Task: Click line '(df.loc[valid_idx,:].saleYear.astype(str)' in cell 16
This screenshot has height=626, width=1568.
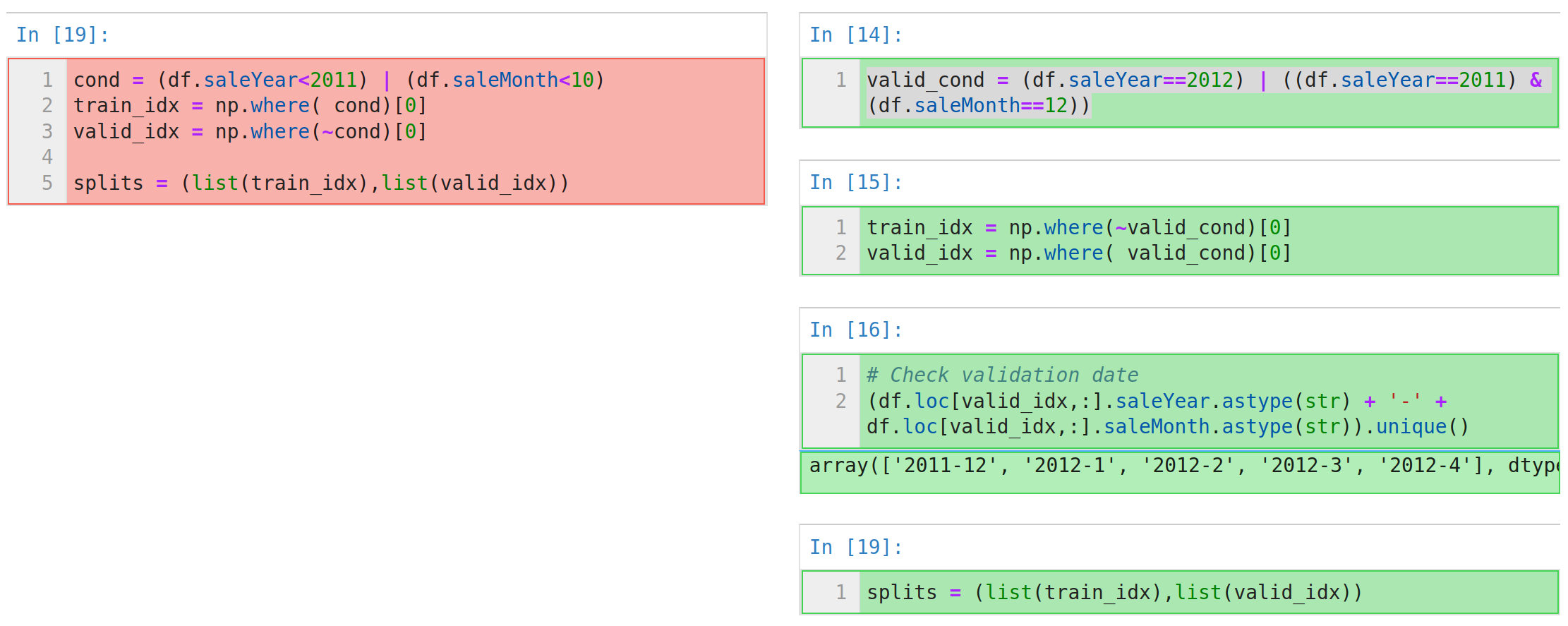Action: pyautogui.click(x=1157, y=401)
